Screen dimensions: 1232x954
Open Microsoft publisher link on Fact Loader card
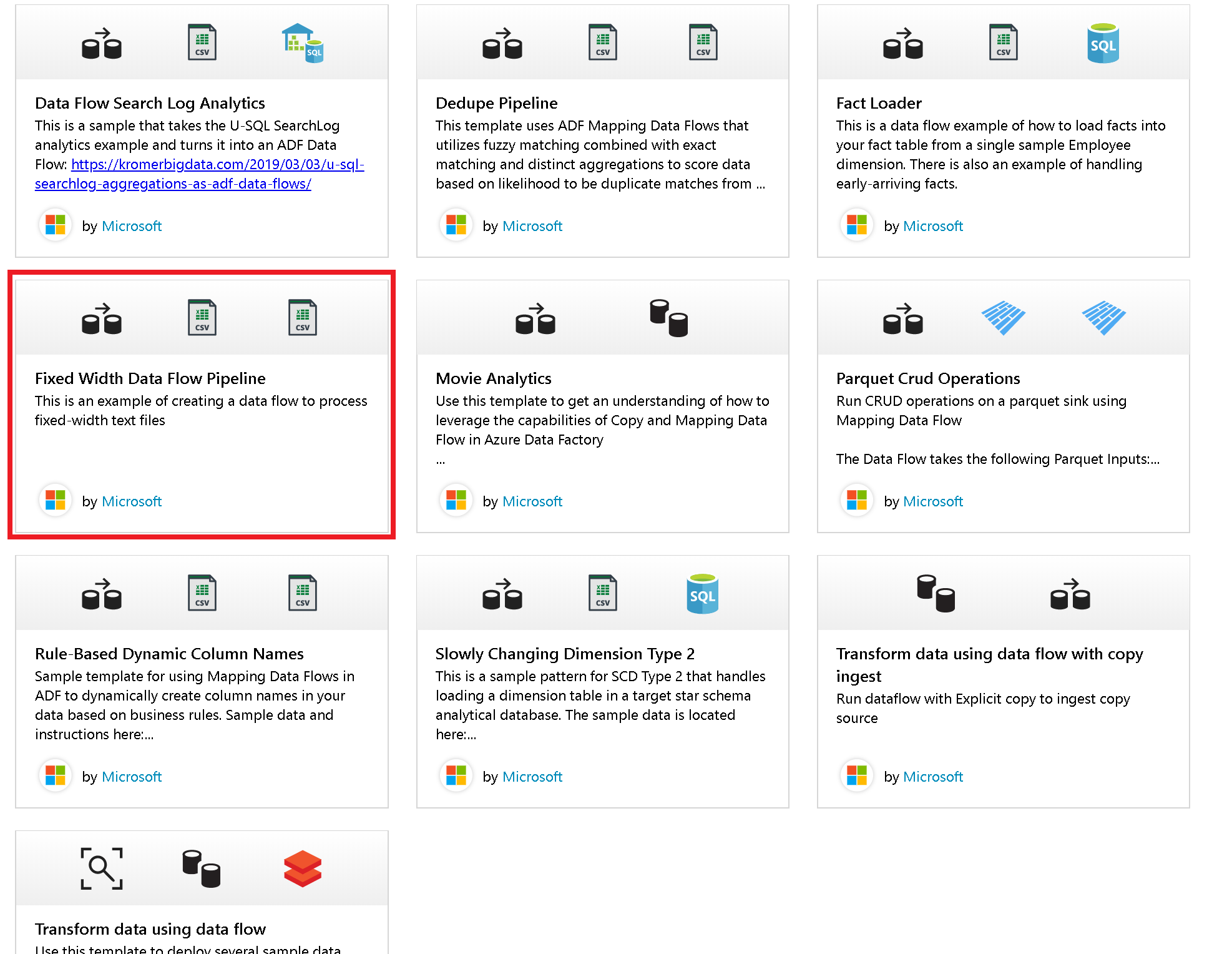click(x=933, y=226)
